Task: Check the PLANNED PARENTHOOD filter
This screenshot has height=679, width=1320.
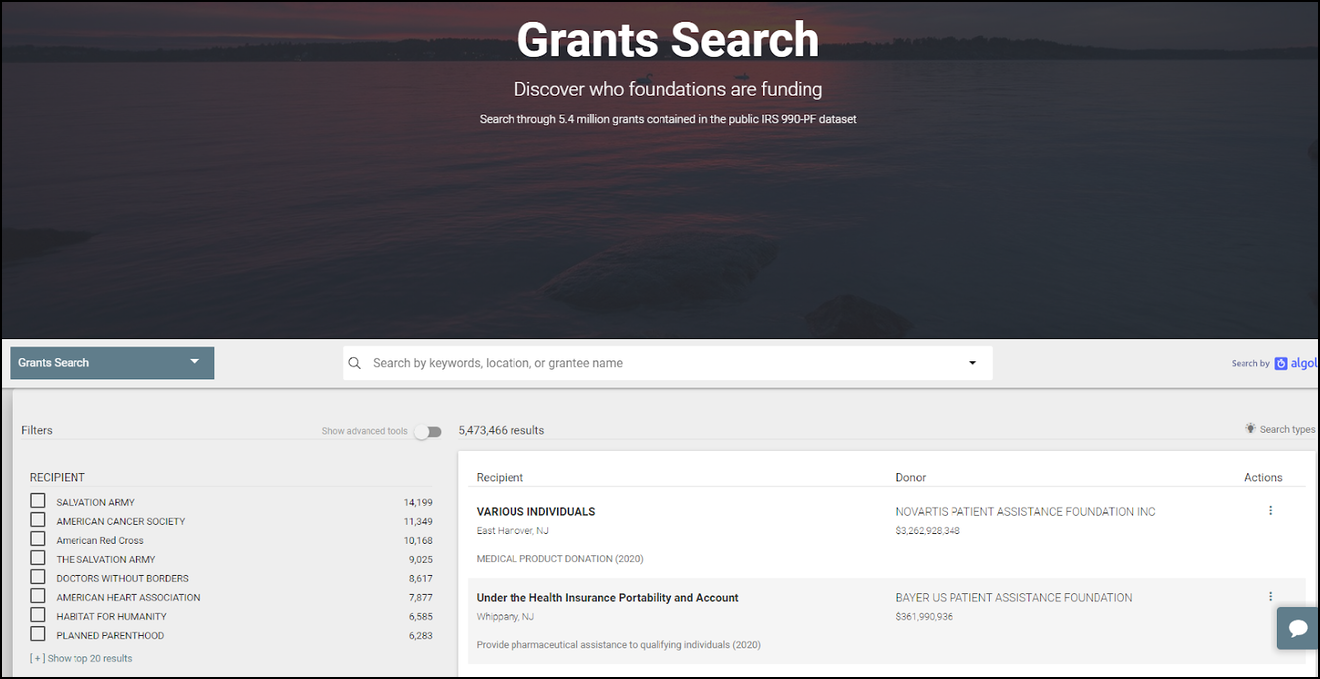Action: click(x=38, y=634)
